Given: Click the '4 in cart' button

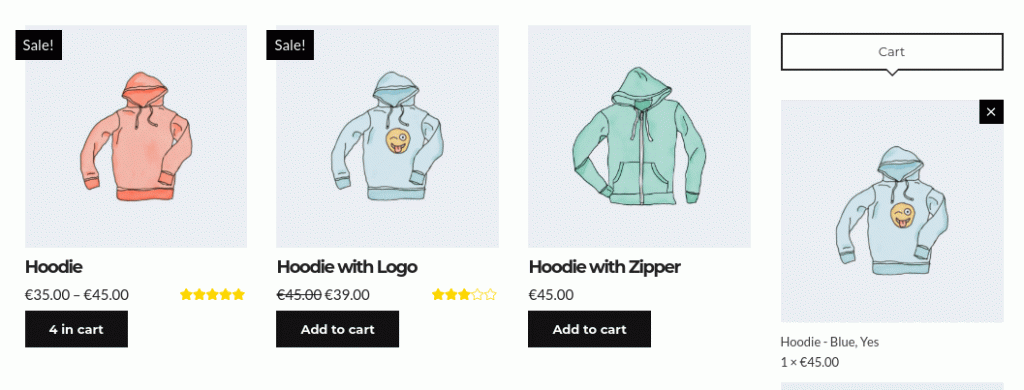Looking at the screenshot, I should click(76, 329).
